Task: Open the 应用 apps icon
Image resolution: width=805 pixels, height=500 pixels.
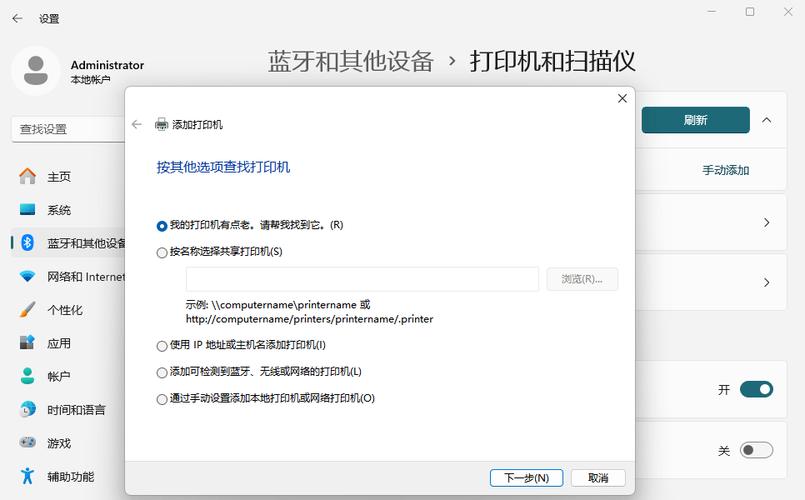Action: [28, 342]
